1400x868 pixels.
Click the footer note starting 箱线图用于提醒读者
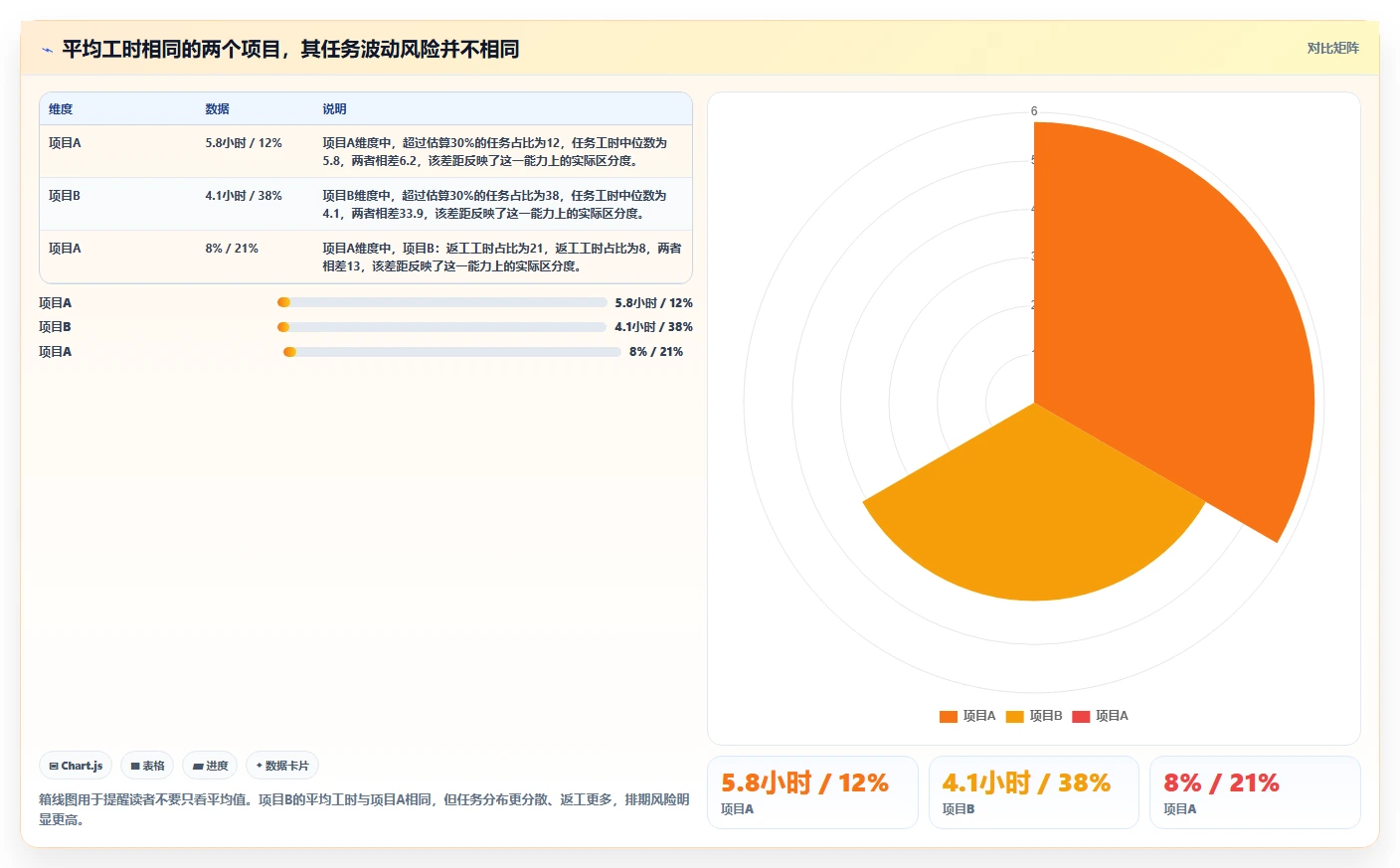tap(364, 809)
